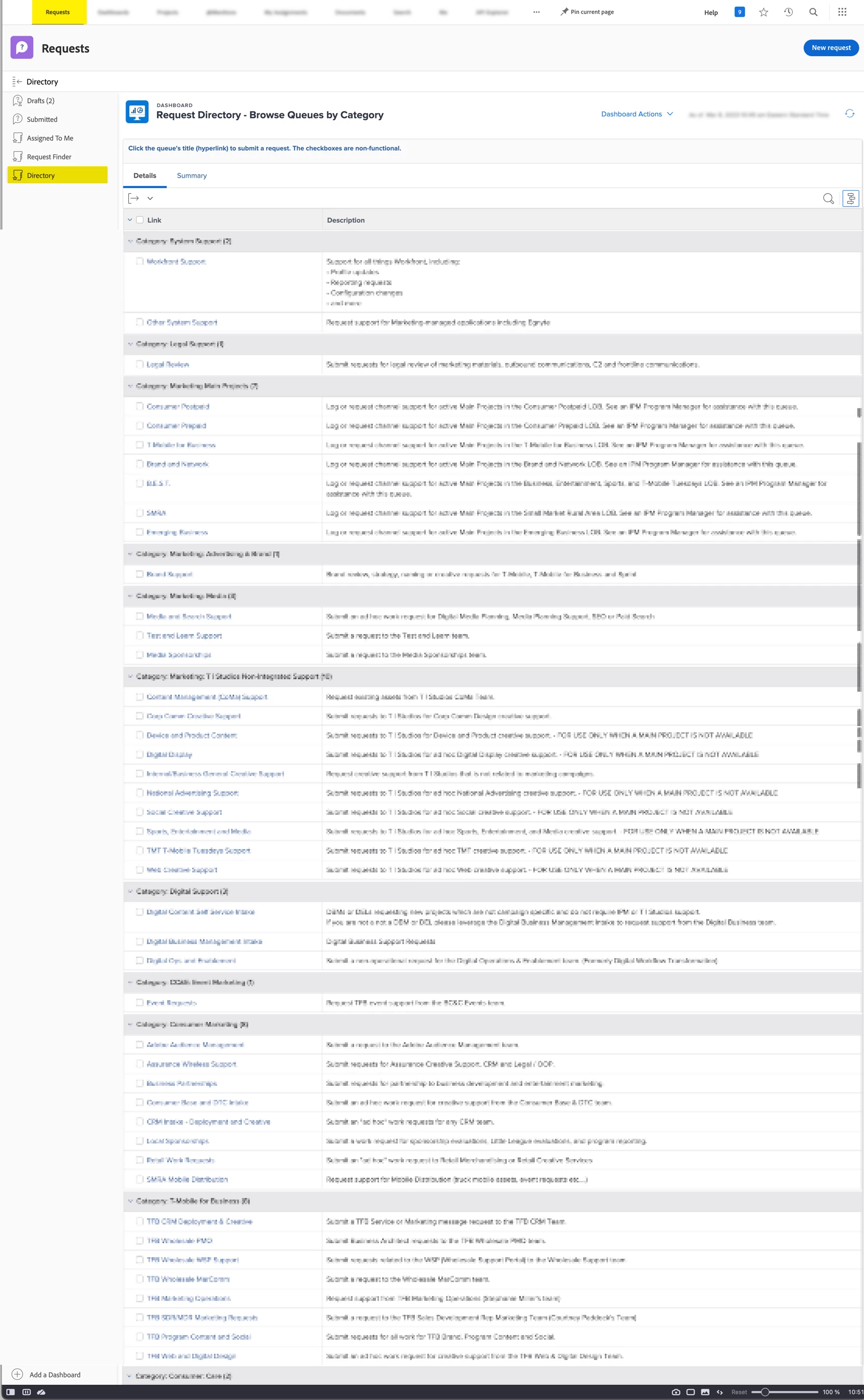Click the purple Requests app logo icon
The width and height of the screenshot is (864, 1400).
[x=22, y=48]
